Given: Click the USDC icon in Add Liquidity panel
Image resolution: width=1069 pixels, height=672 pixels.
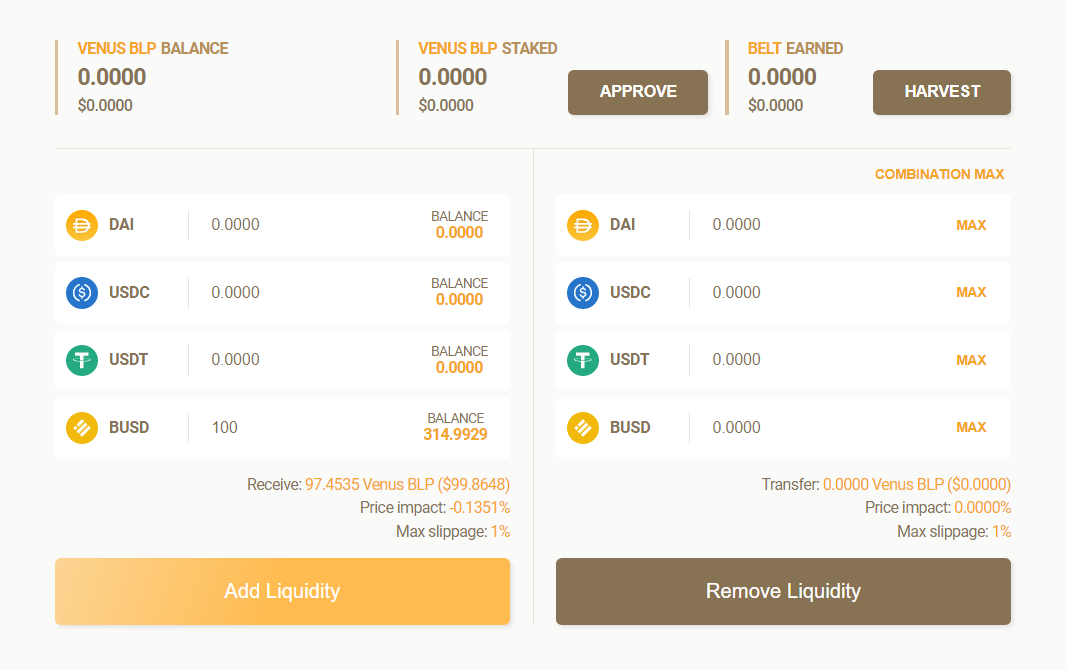Looking at the screenshot, I should (82, 293).
